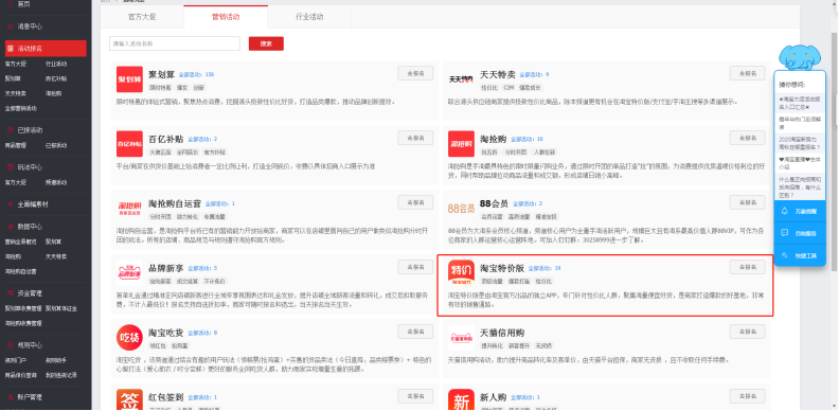Click 去报名 on the 百亿补贴 card

pyautogui.click(x=415, y=138)
